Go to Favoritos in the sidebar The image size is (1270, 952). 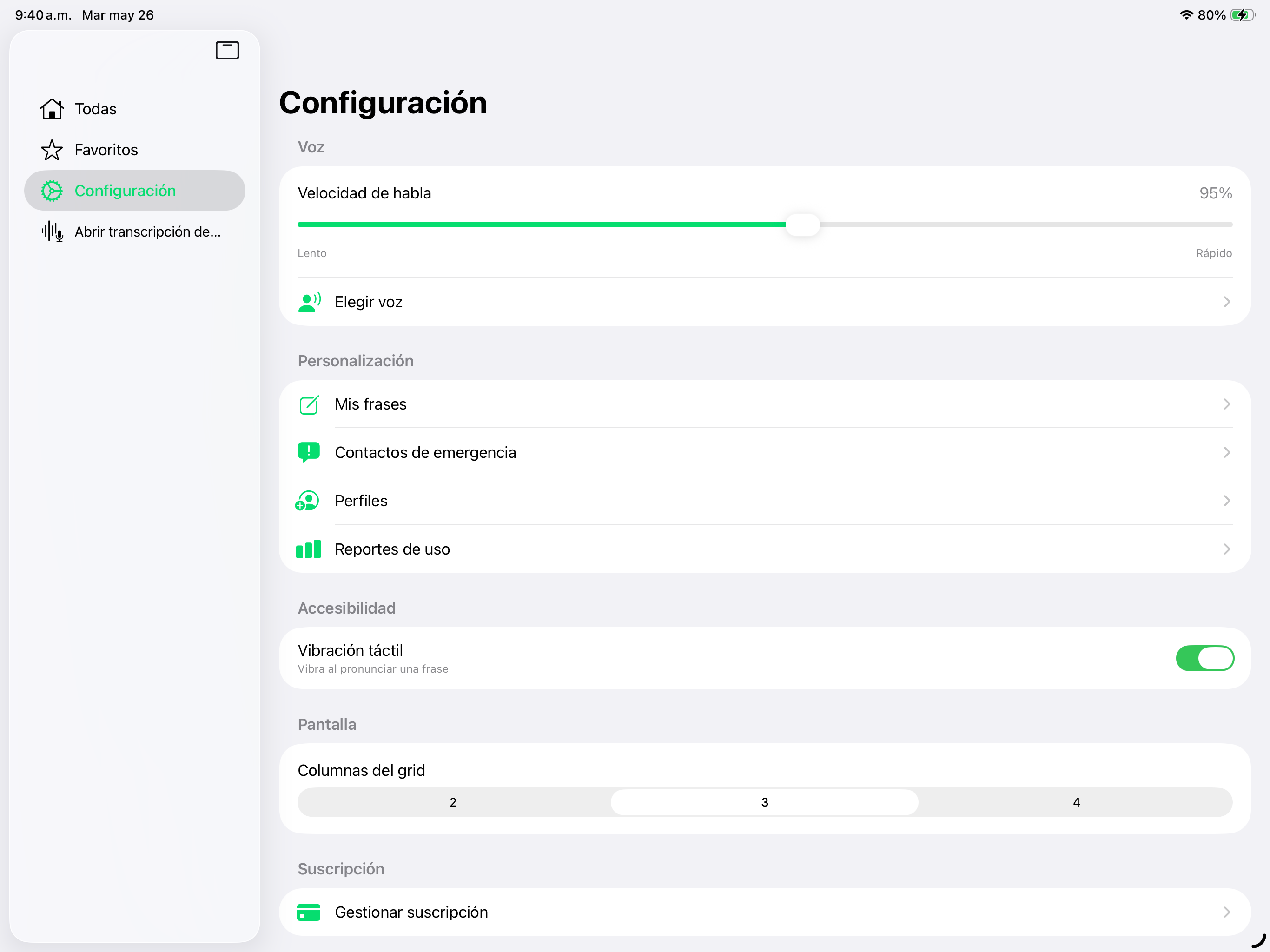point(135,150)
